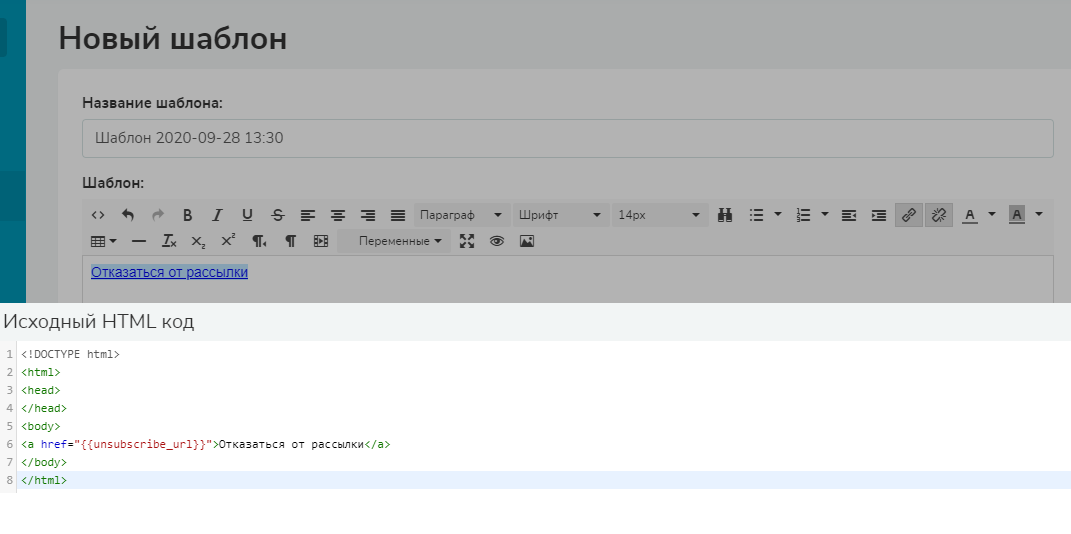Click the Отказаться от рассылки link
The width and height of the screenshot is (1071, 534).
point(169,272)
